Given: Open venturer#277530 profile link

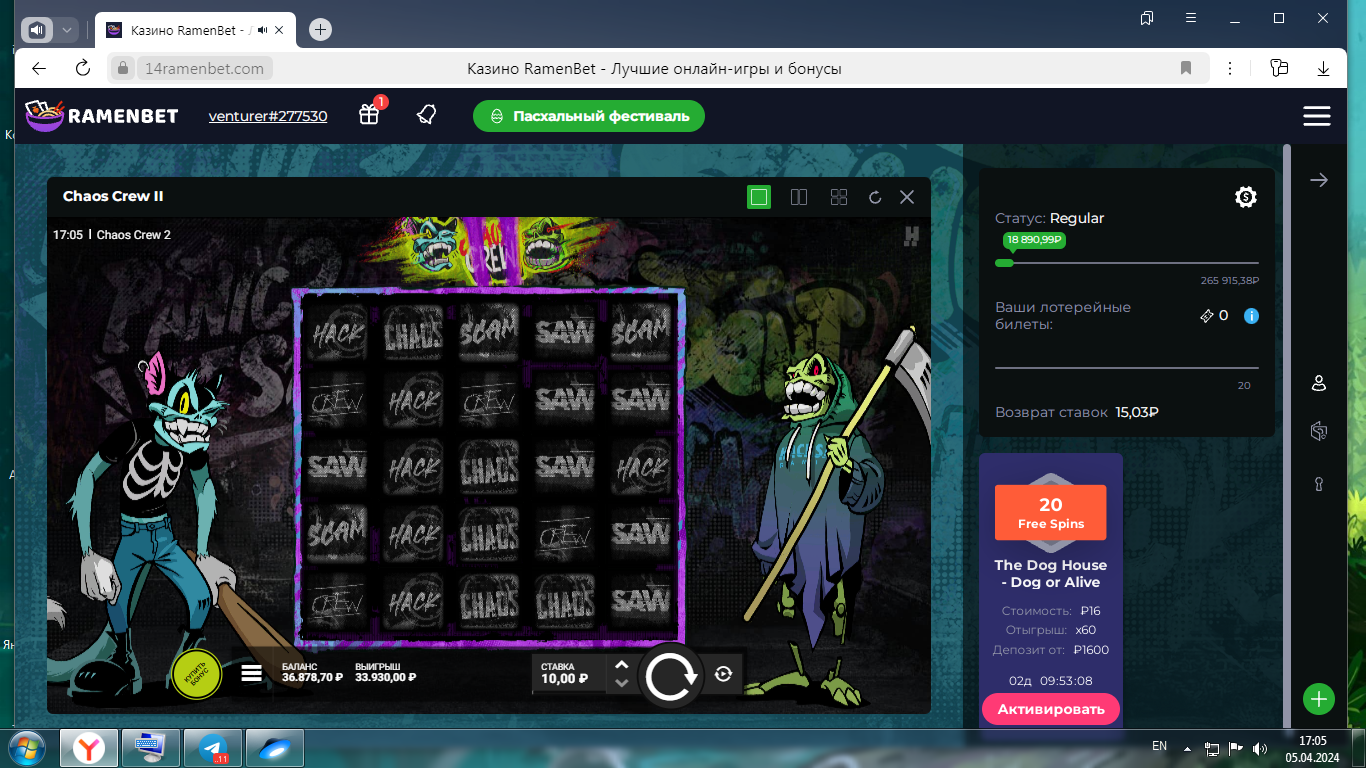Looking at the screenshot, I should 268,116.
